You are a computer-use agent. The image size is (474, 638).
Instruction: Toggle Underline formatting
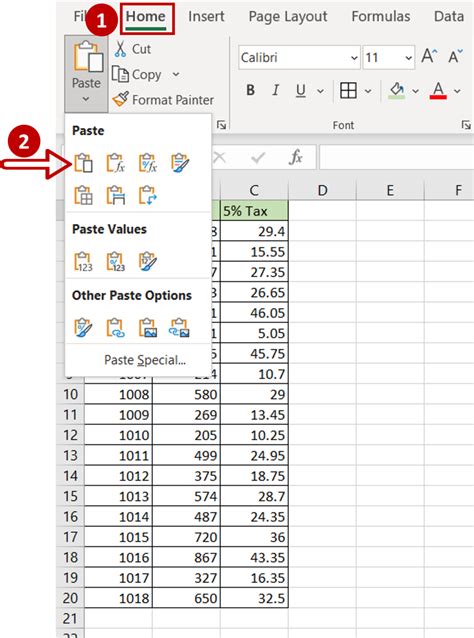301,90
